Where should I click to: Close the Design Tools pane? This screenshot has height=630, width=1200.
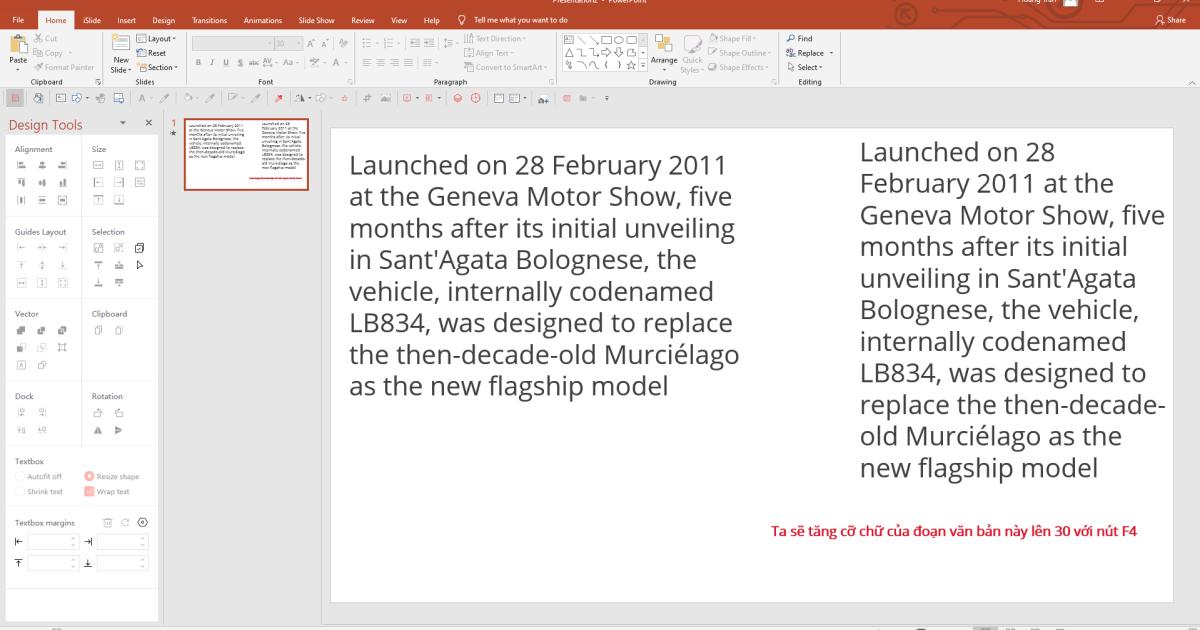[x=149, y=123]
